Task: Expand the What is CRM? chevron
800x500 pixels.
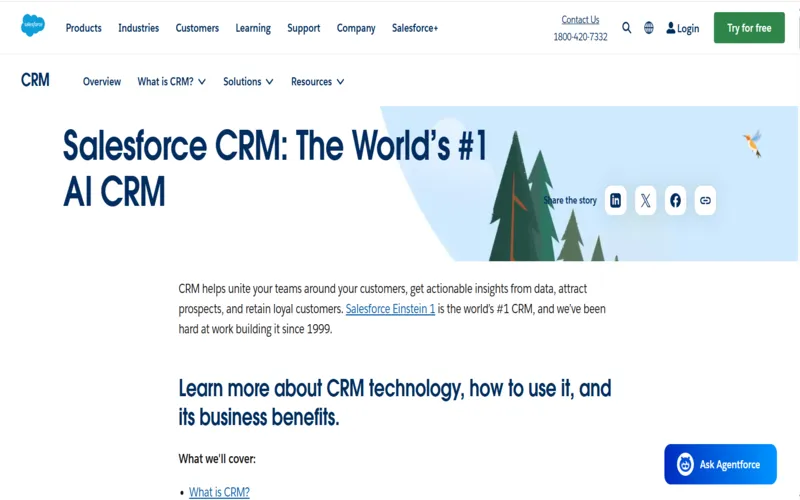Action: click(202, 82)
